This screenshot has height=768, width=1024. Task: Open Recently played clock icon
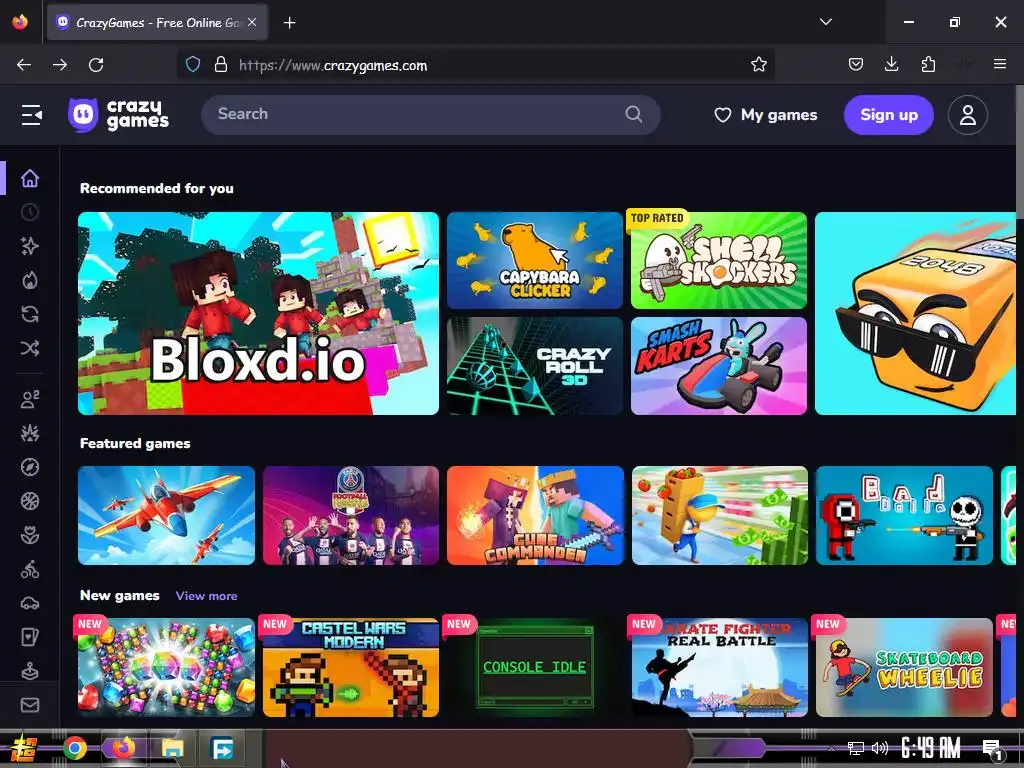[x=30, y=212]
